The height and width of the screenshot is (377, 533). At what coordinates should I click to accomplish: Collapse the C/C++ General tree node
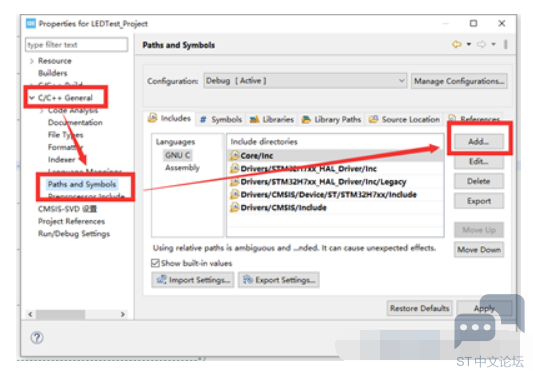coord(32,98)
